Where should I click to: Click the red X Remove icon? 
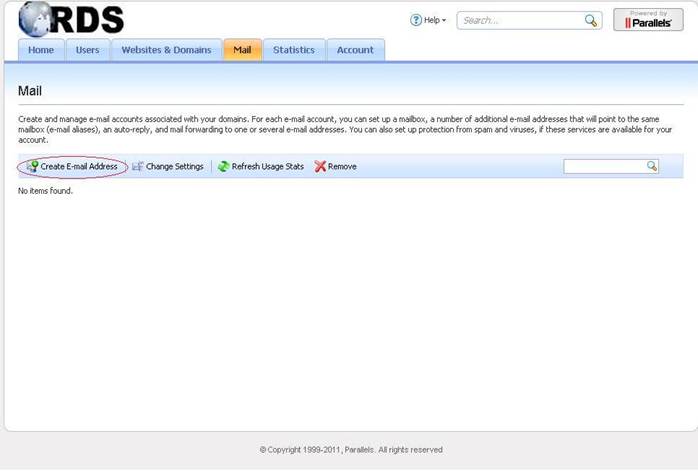click(x=320, y=166)
